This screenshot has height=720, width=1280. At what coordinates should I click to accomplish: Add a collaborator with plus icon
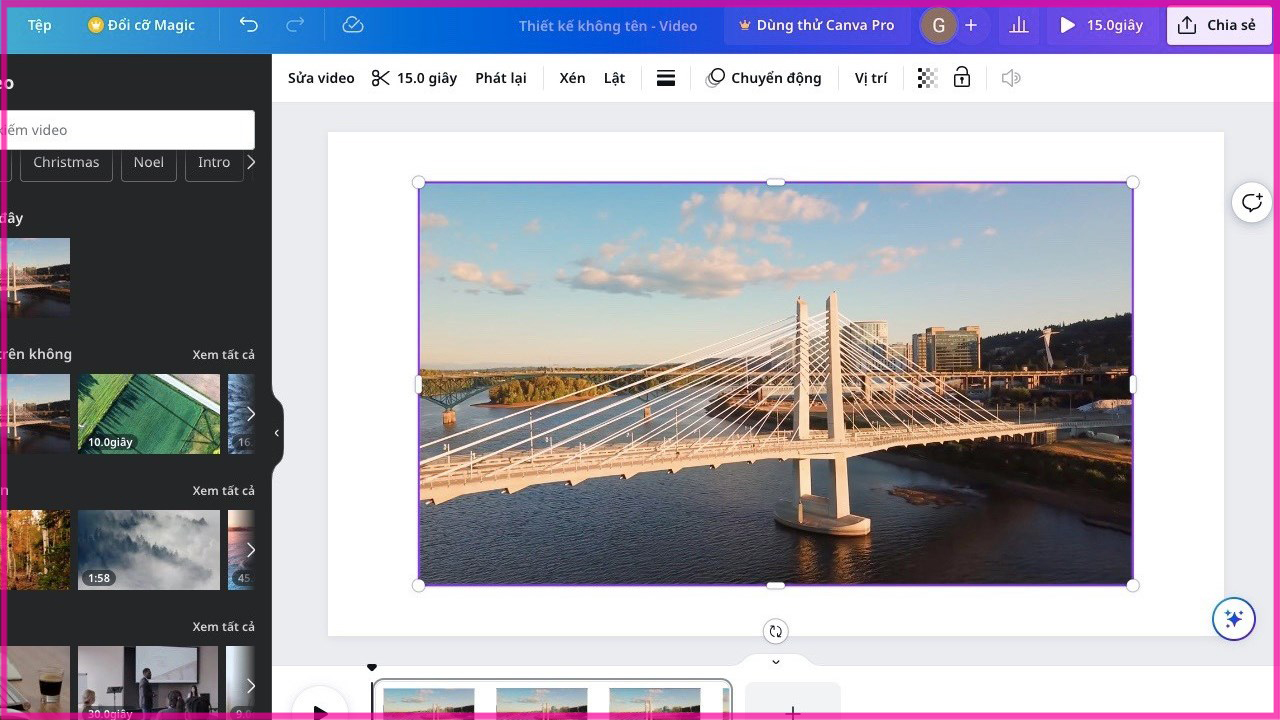click(971, 26)
